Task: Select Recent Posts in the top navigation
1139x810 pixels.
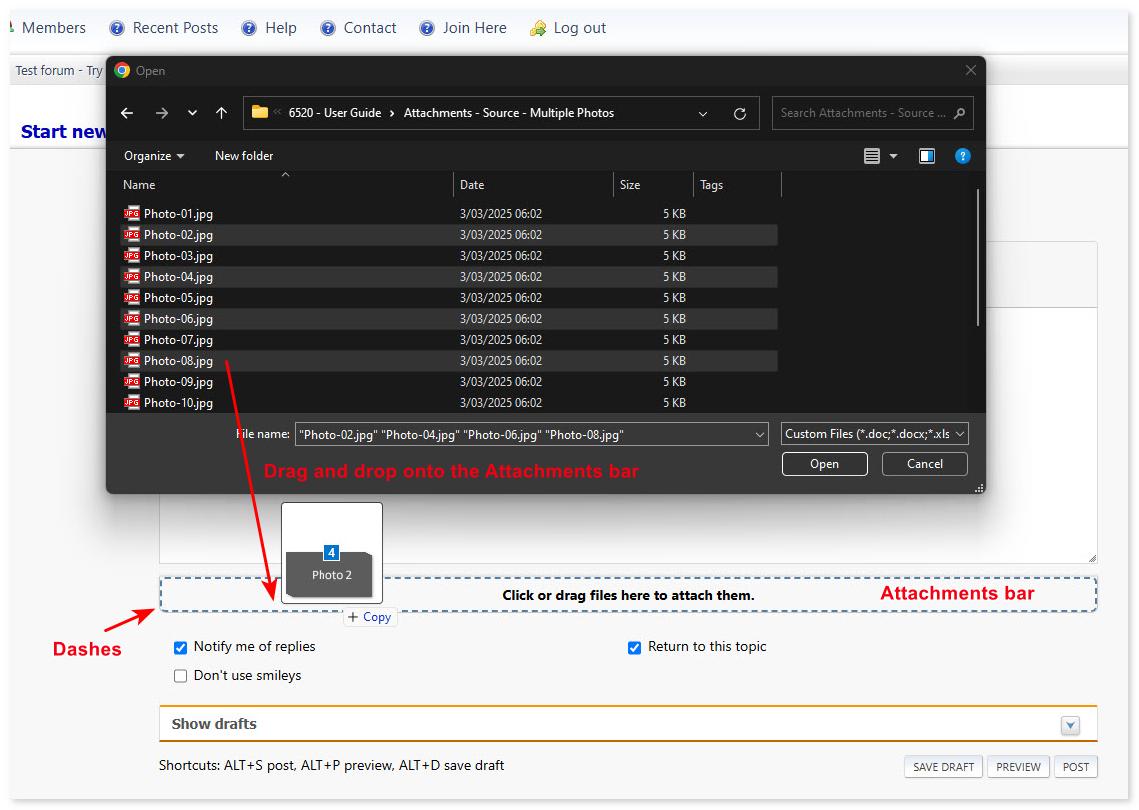Action: [175, 27]
